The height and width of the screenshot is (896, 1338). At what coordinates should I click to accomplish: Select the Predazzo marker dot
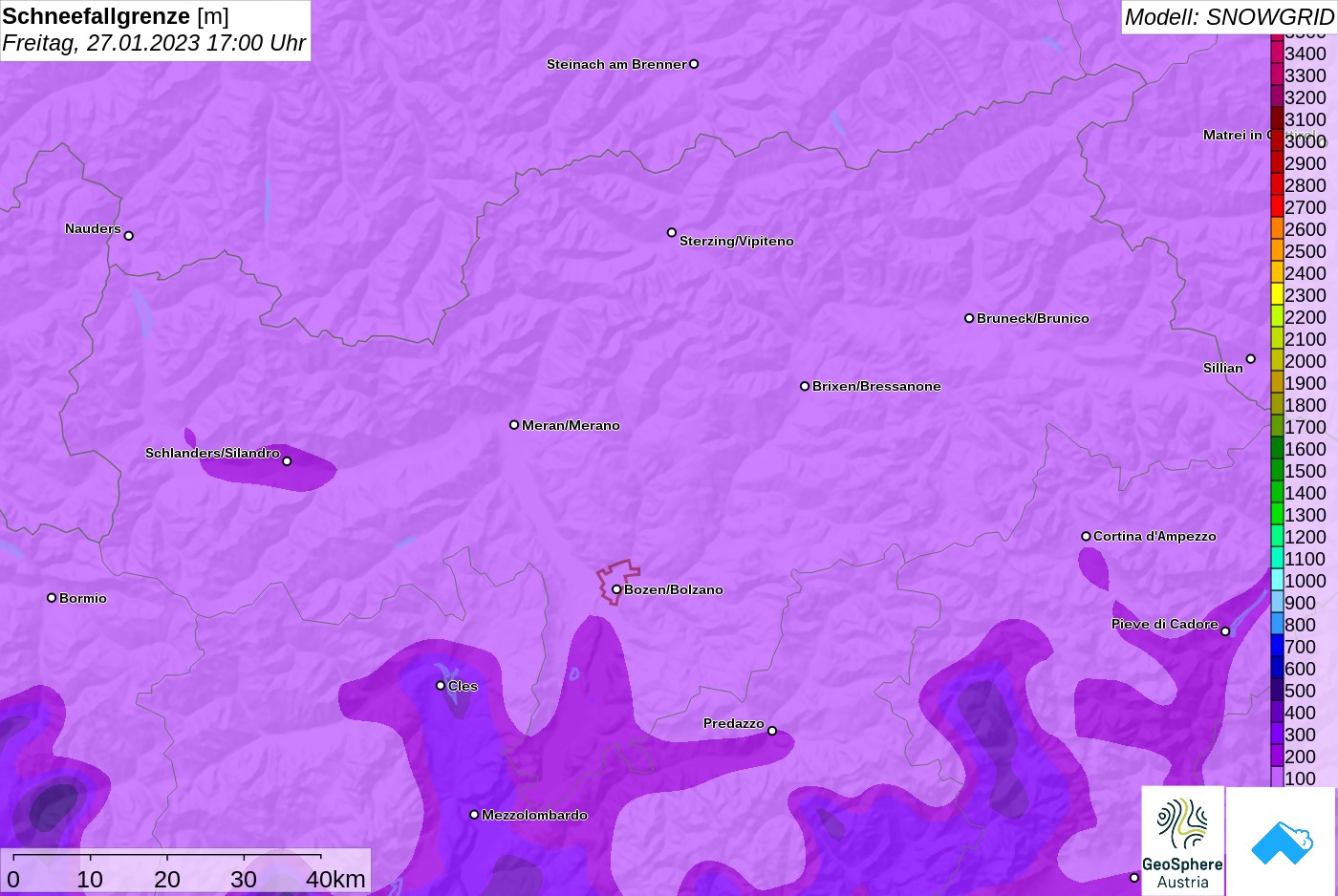772,731
